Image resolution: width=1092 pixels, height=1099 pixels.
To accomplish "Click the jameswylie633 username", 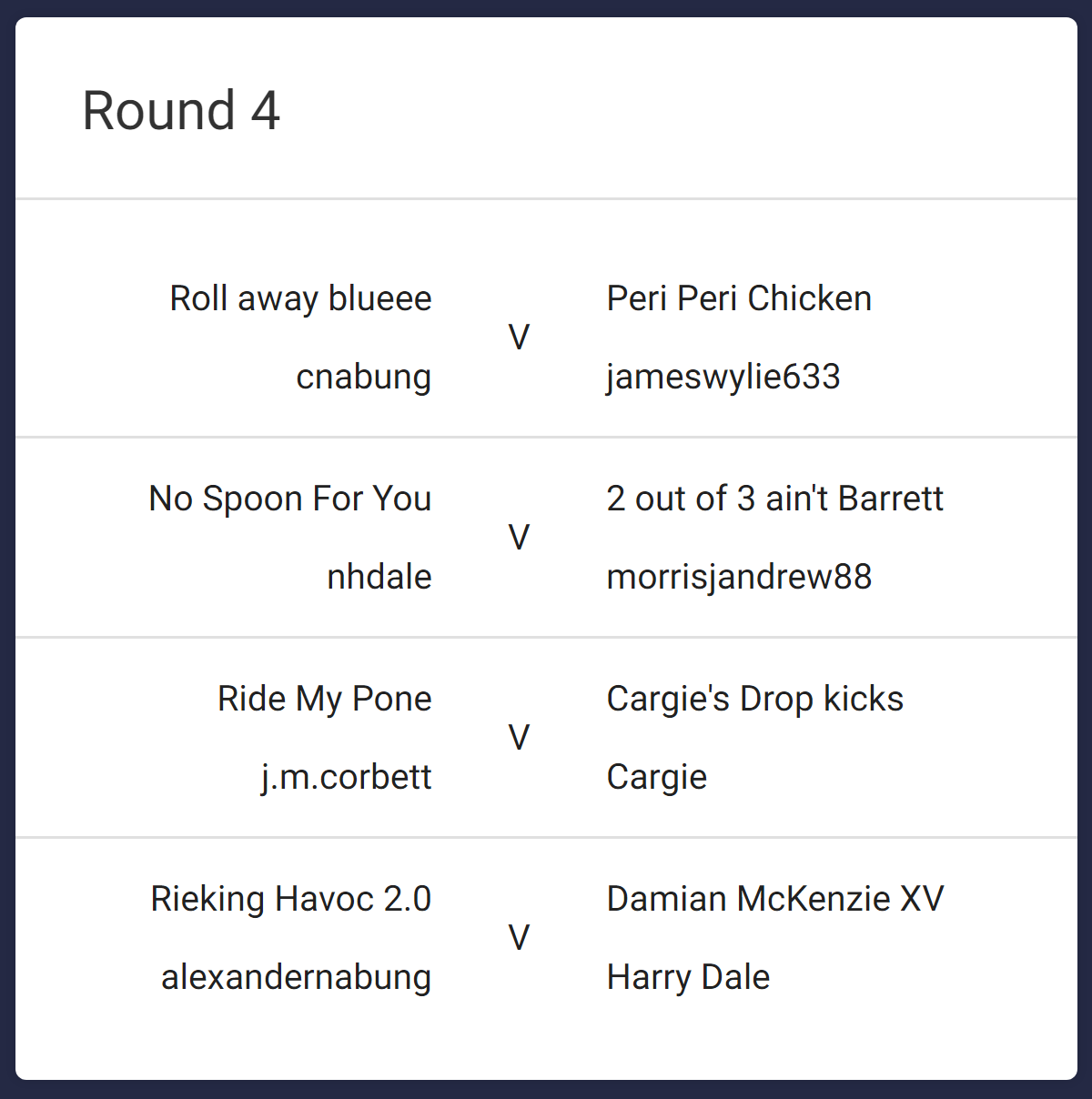I will coord(723,378).
